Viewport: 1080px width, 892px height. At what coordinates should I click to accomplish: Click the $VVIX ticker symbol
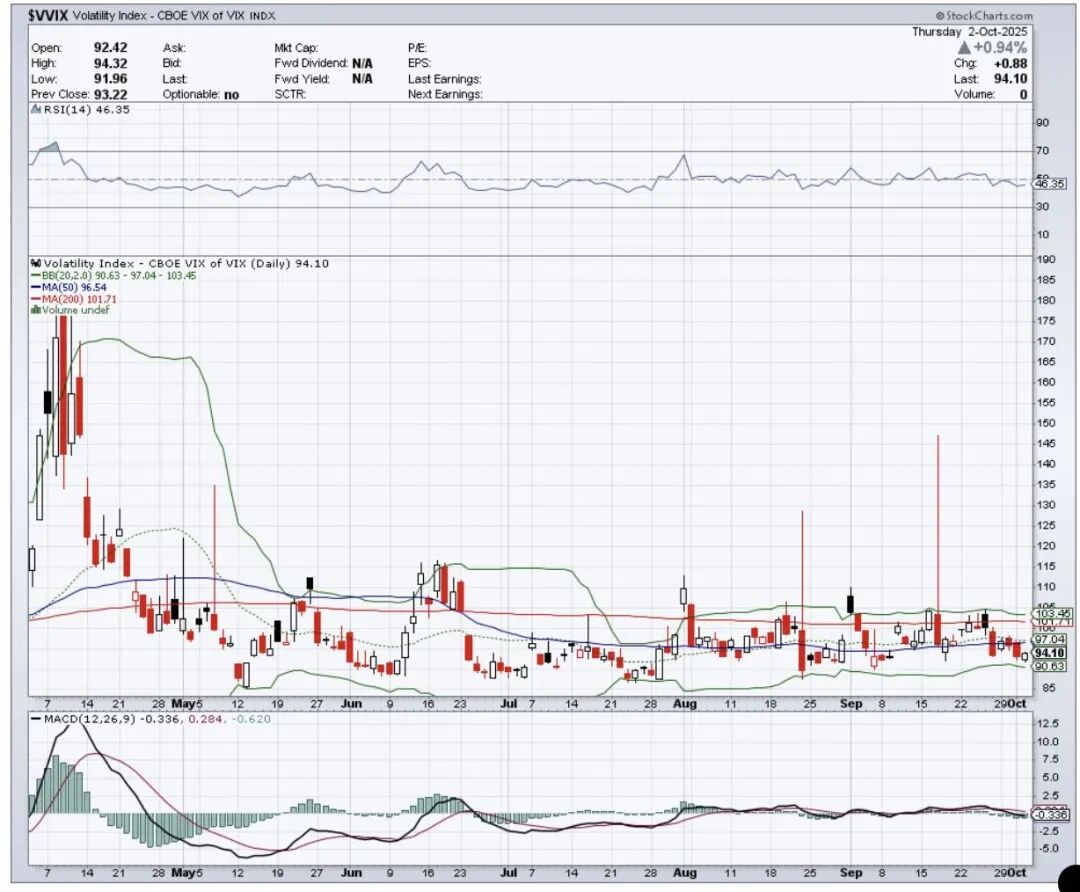48,15
